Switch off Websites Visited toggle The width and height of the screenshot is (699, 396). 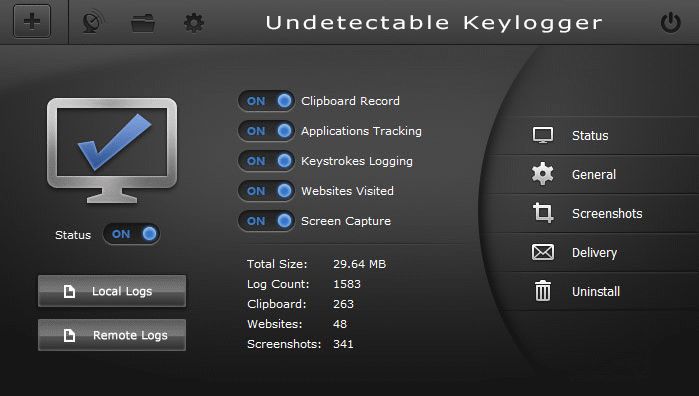(266, 191)
